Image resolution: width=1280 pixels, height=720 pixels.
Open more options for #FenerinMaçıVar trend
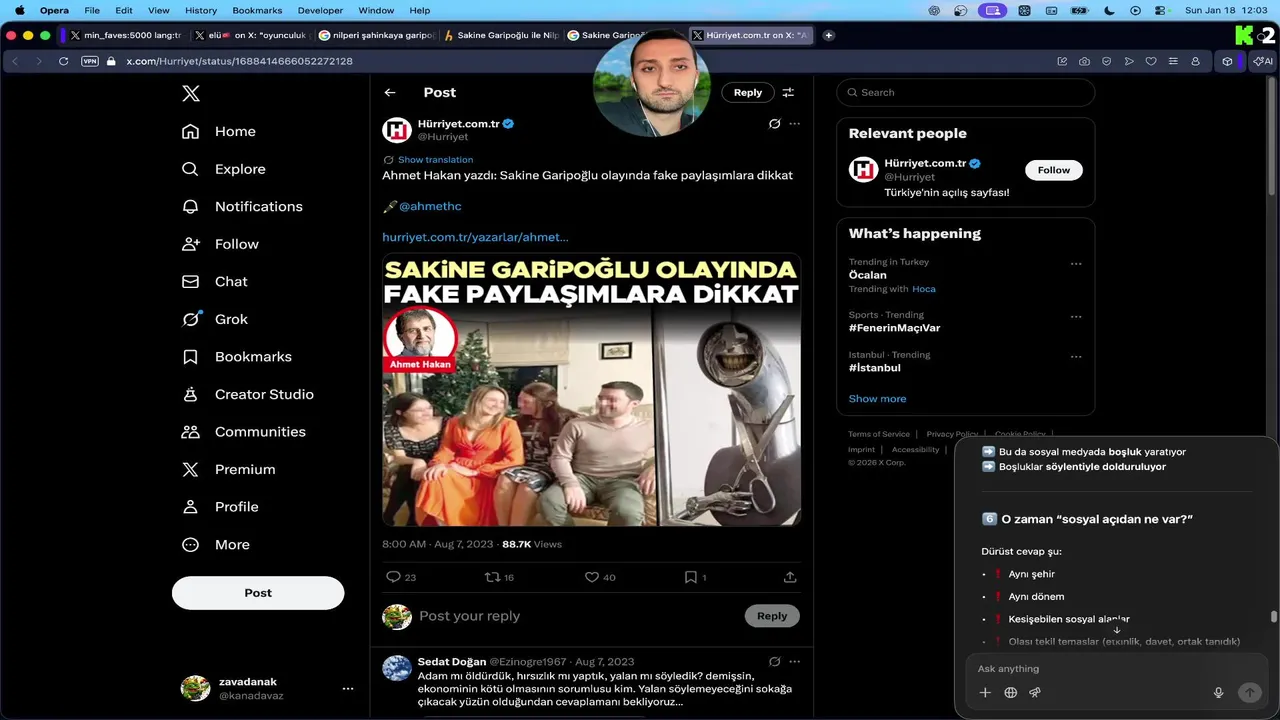click(x=1076, y=317)
